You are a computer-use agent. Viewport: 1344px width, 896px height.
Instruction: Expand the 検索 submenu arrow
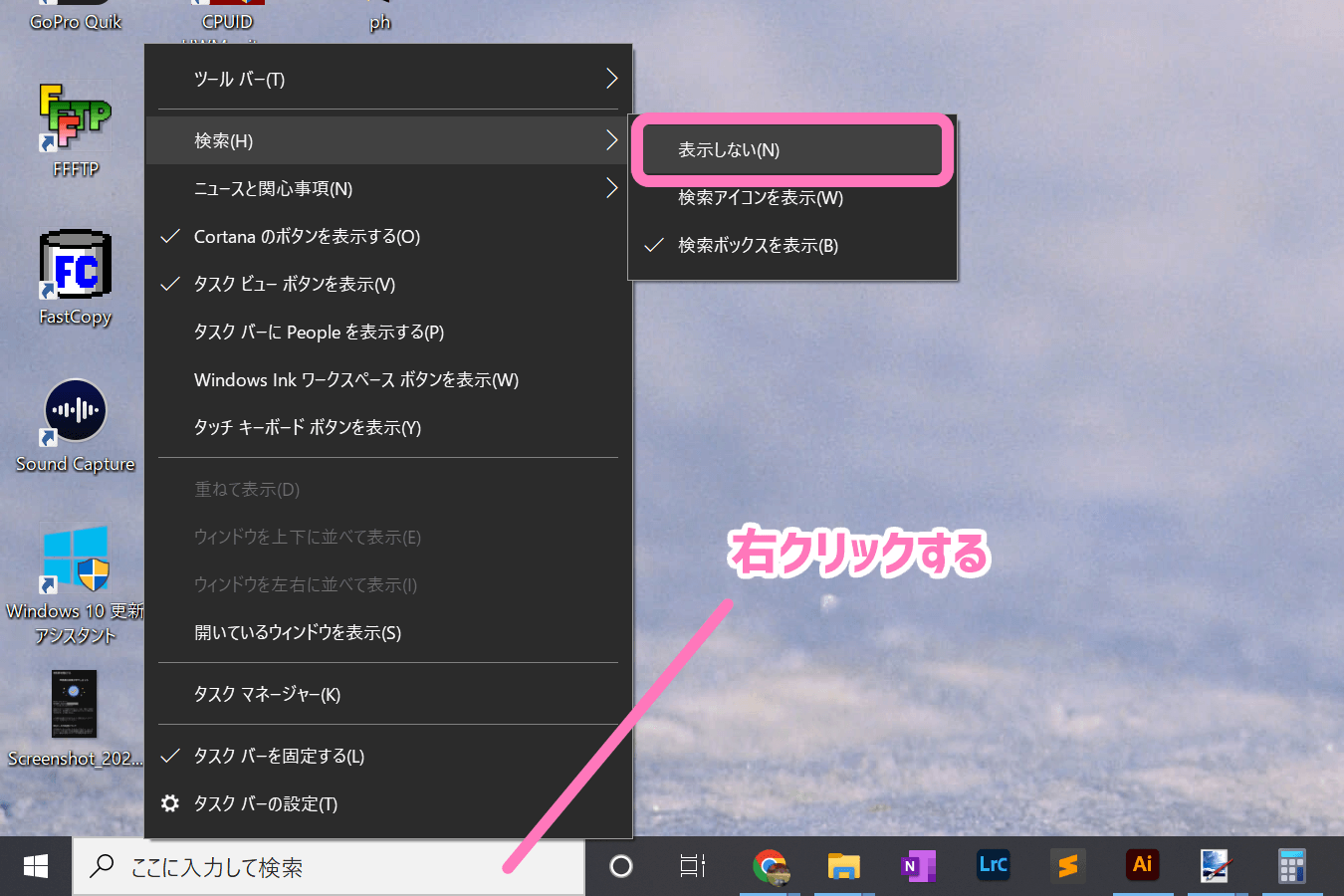coord(611,141)
